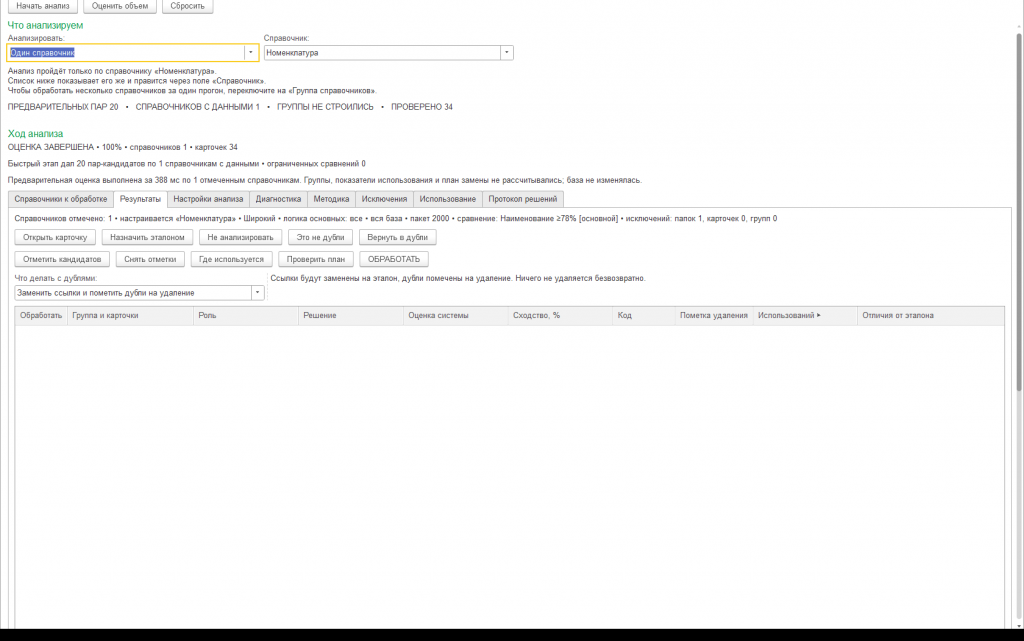Expand the Справочник Номенклатура dropdown
The height and width of the screenshot is (641, 1024).
click(x=507, y=53)
